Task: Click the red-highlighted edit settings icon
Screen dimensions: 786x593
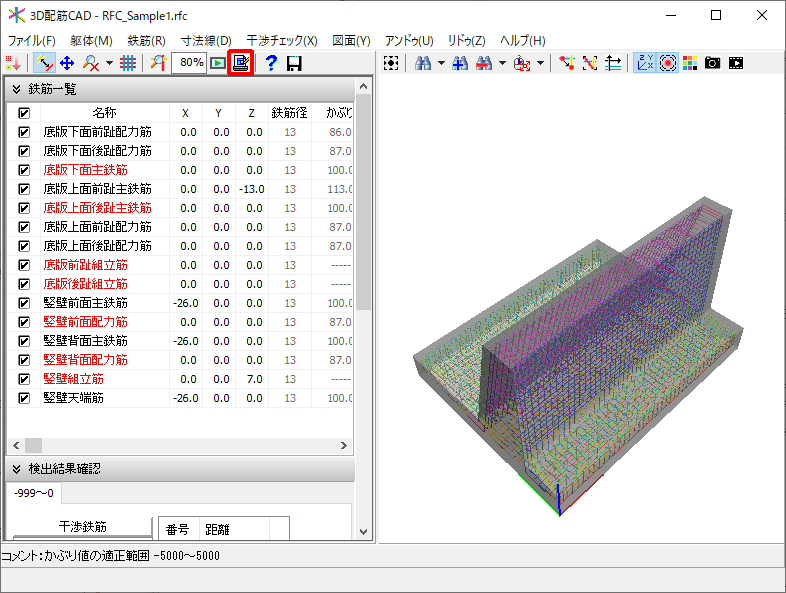Action: point(241,63)
